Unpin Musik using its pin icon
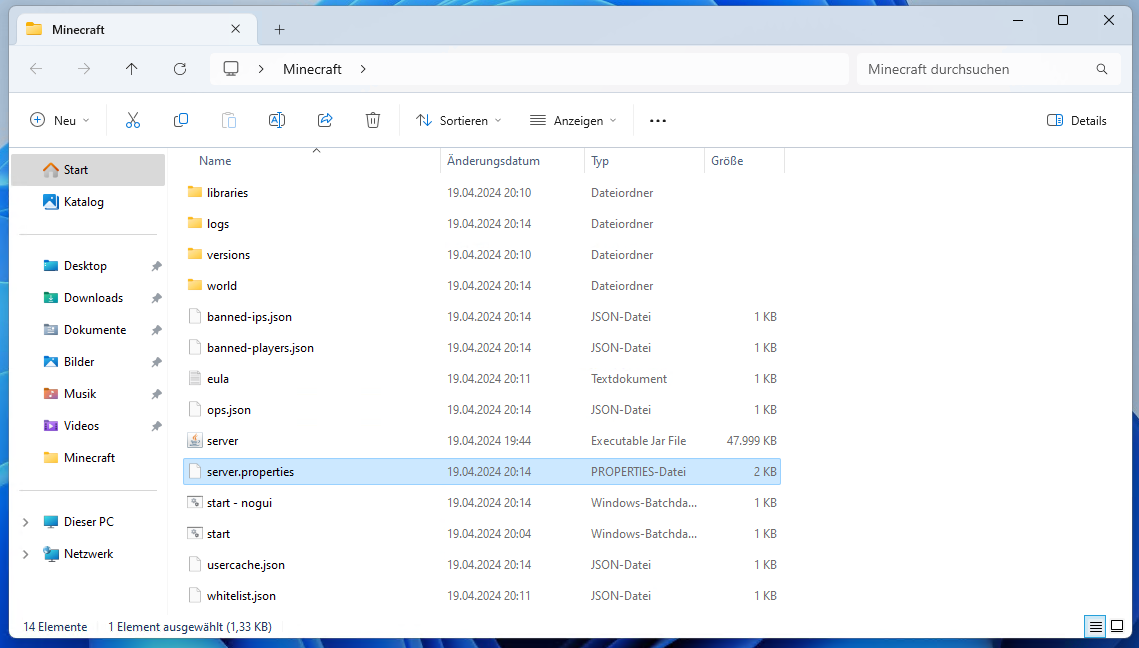This screenshot has height=648, width=1139. click(x=156, y=394)
